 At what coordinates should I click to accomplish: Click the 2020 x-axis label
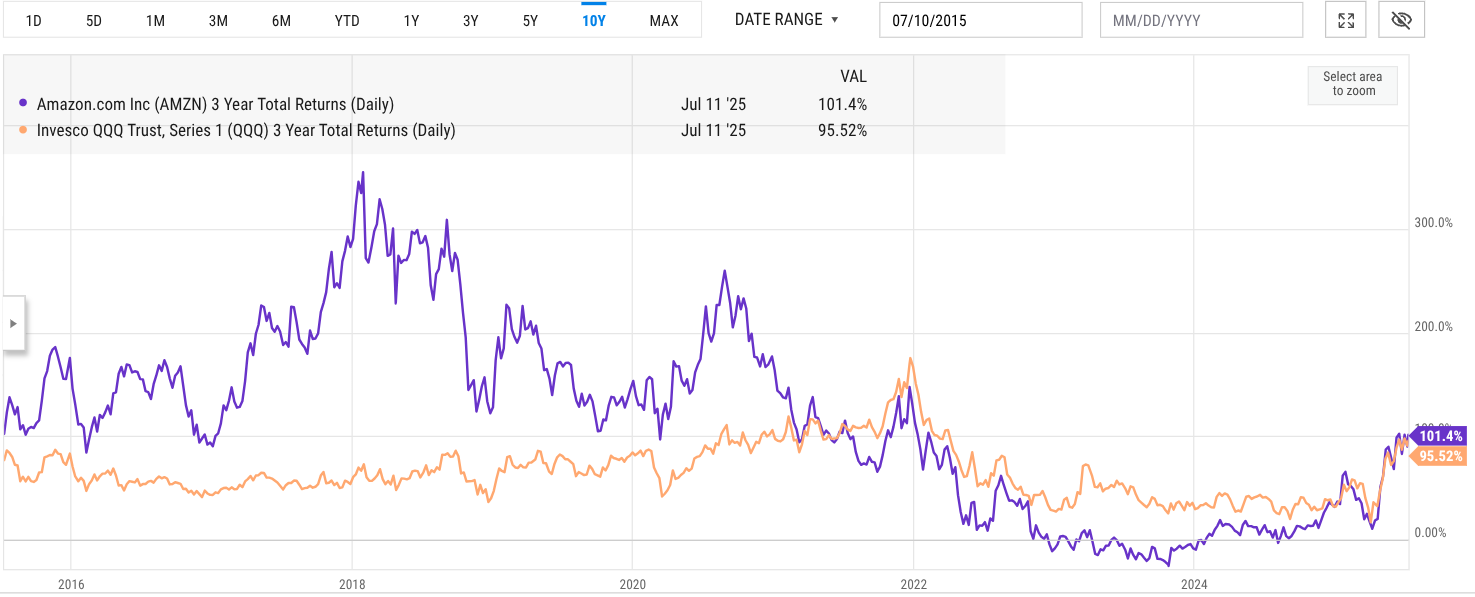(x=632, y=584)
